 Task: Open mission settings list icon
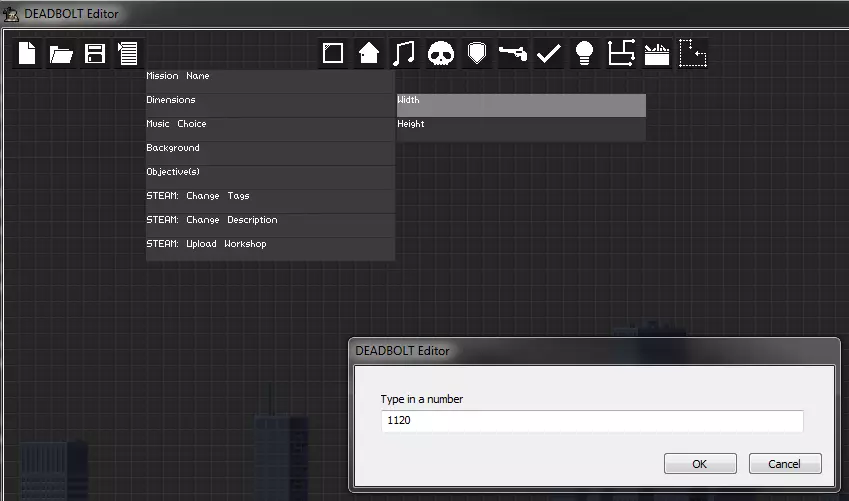pos(128,54)
